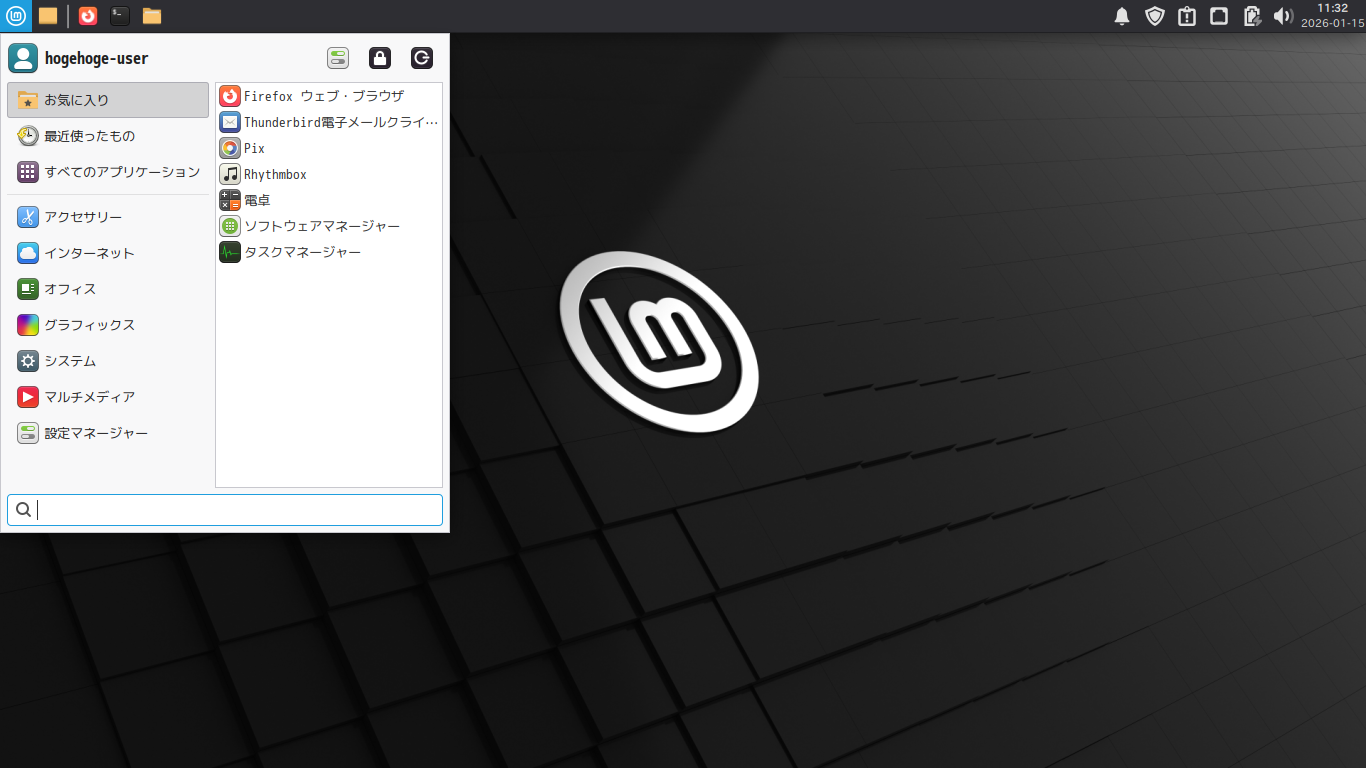1366x768 pixels.
Task: Select the グラフィックス category
Action: (x=108, y=325)
